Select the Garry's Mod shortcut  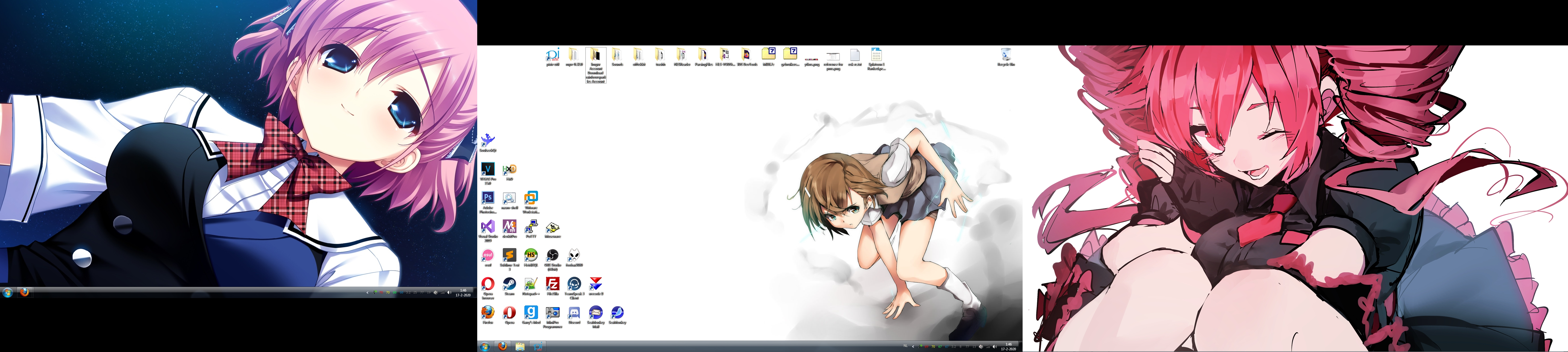[x=531, y=315]
